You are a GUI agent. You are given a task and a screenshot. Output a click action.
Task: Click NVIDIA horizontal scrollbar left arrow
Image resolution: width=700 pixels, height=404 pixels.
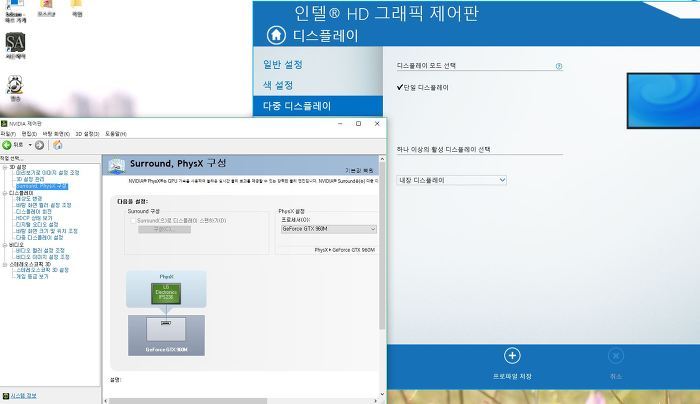pyautogui.click(x=106, y=401)
